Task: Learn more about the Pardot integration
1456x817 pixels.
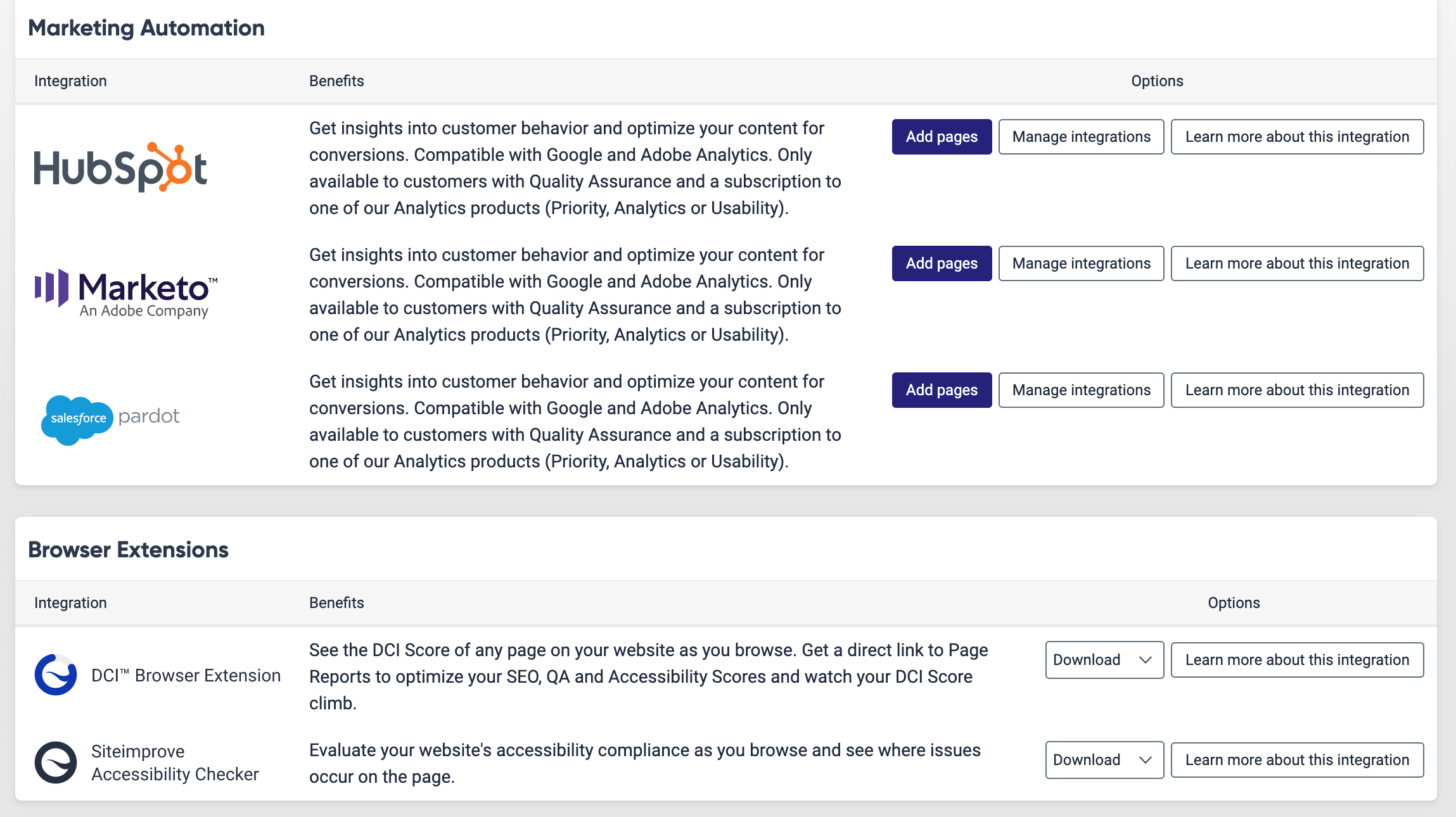Action: [1297, 390]
